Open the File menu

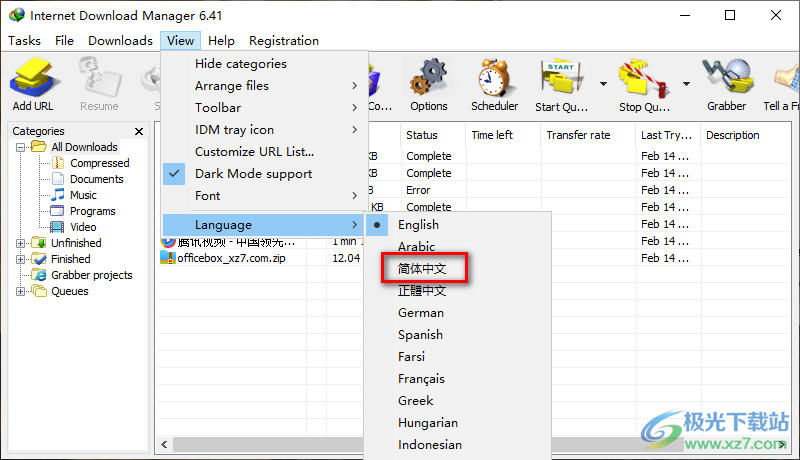[64, 41]
